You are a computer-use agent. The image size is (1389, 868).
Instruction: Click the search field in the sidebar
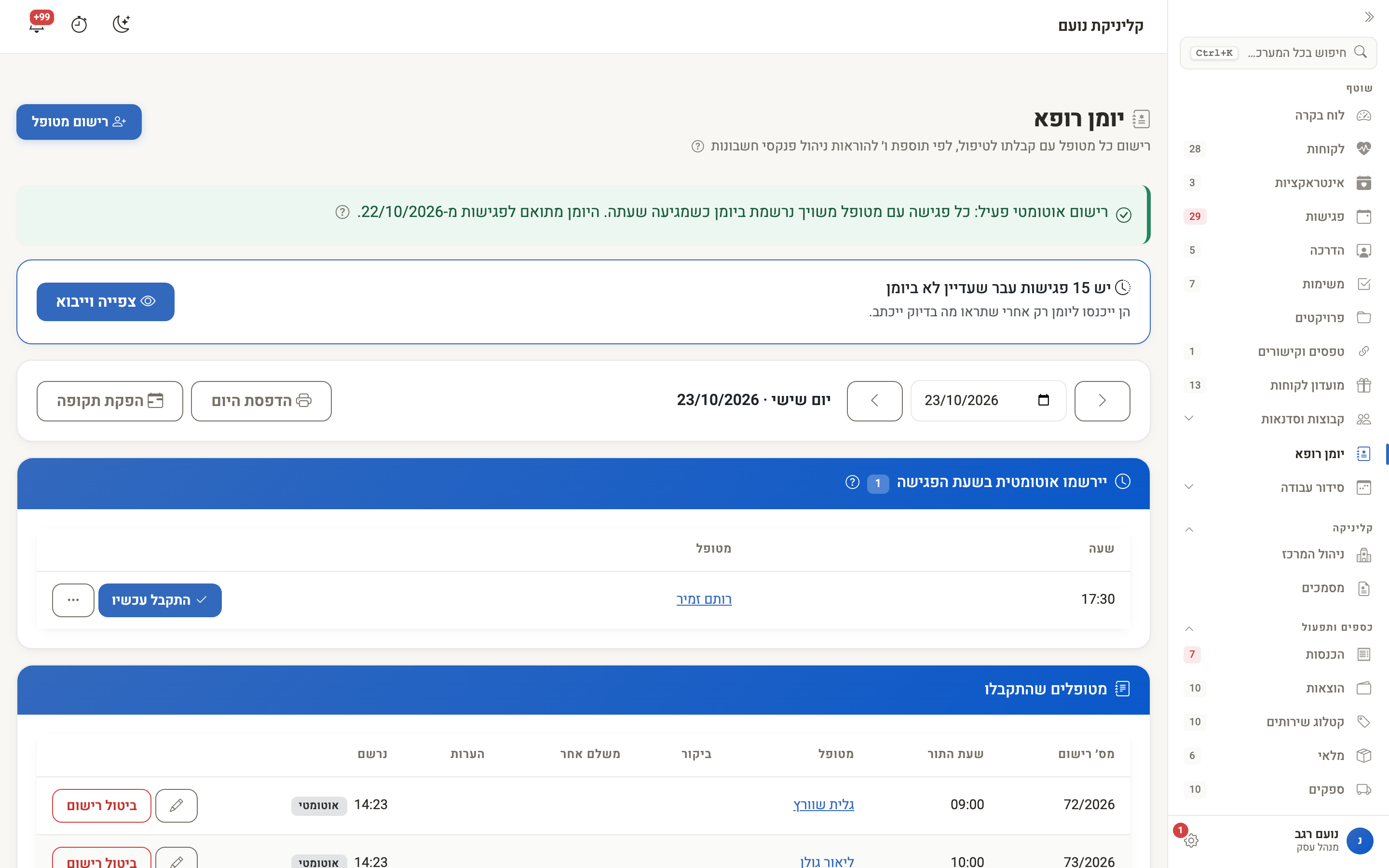(1278, 53)
